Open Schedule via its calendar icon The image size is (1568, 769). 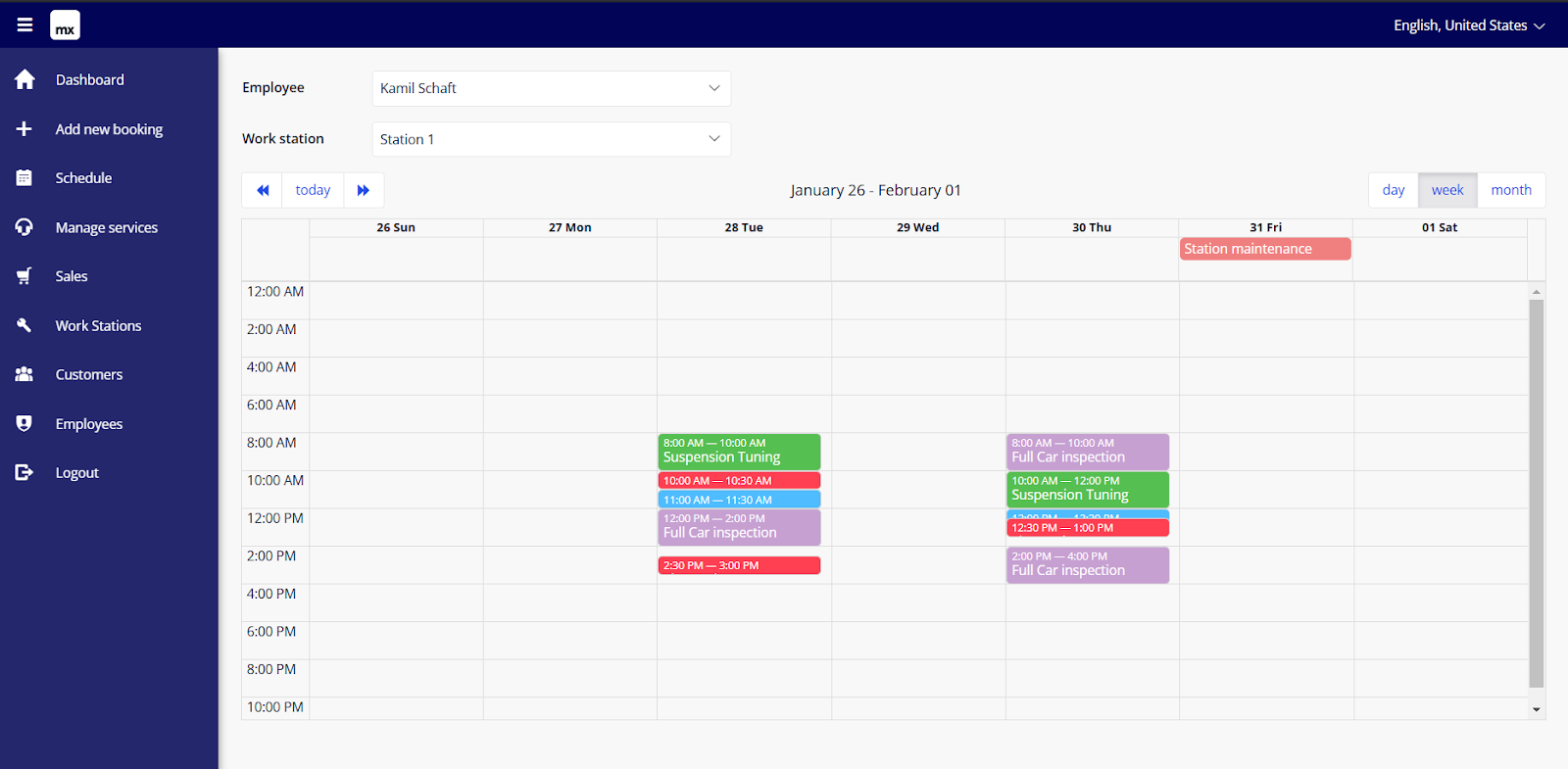(x=24, y=178)
